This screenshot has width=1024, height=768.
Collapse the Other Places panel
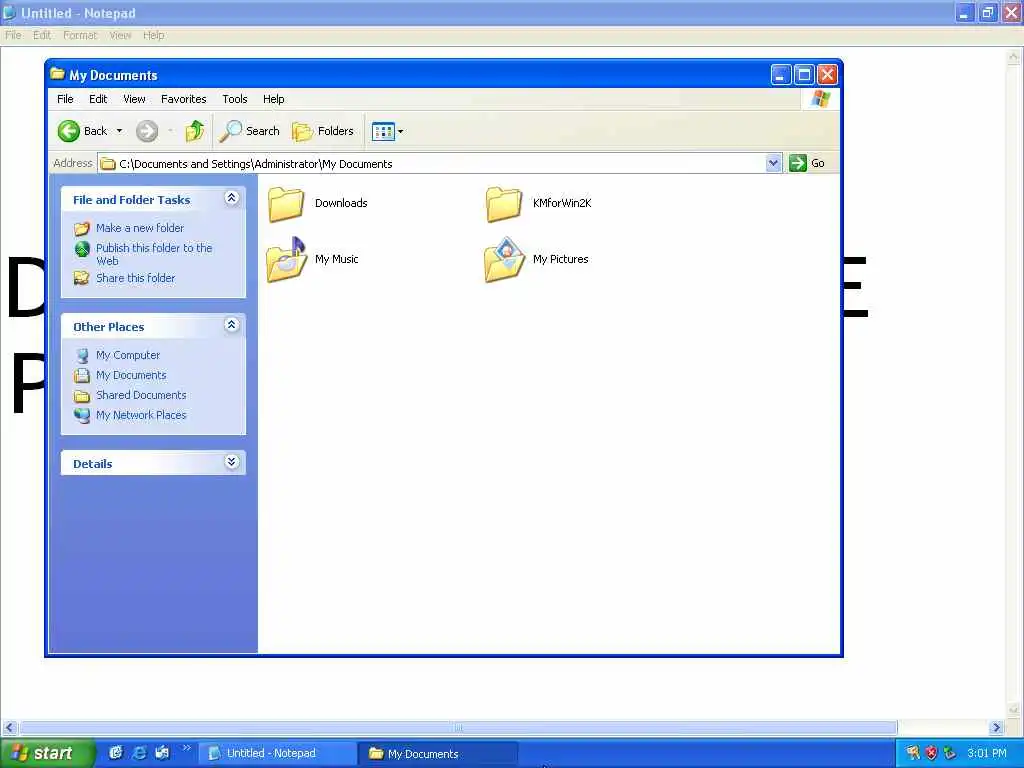pyautogui.click(x=231, y=325)
